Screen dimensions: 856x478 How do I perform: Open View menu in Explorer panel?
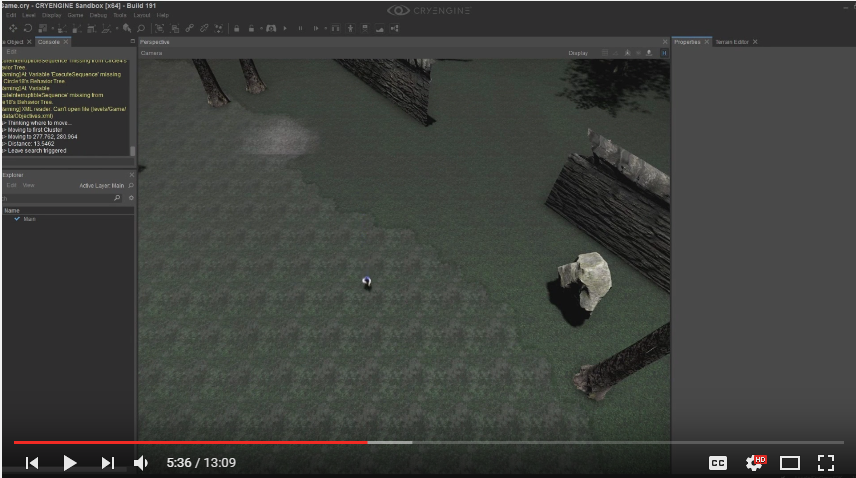point(28,186)
